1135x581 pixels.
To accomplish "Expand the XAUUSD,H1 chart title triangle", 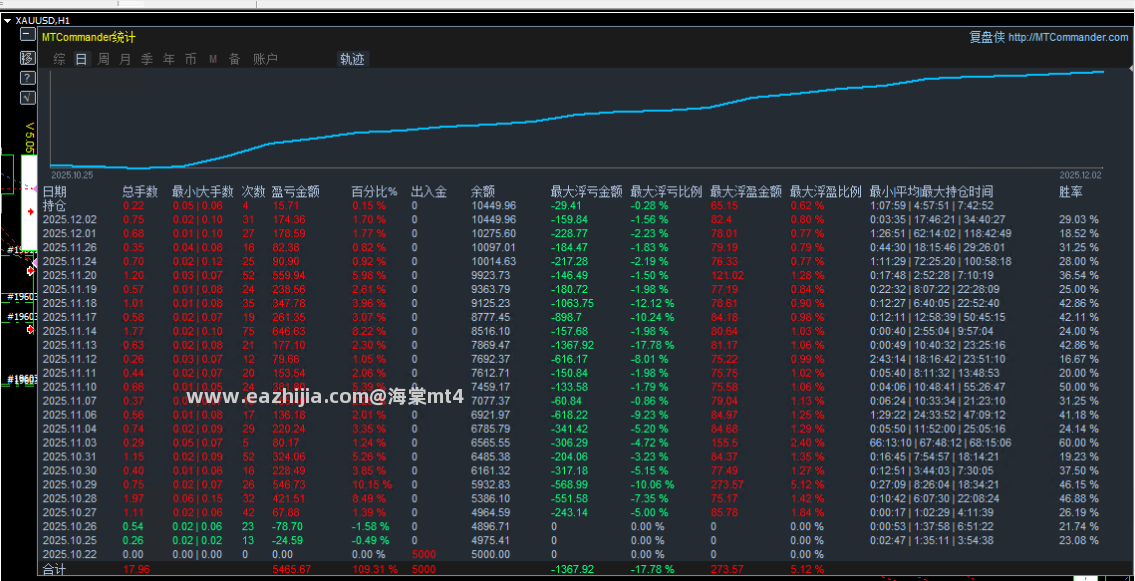I will [7, 21].
